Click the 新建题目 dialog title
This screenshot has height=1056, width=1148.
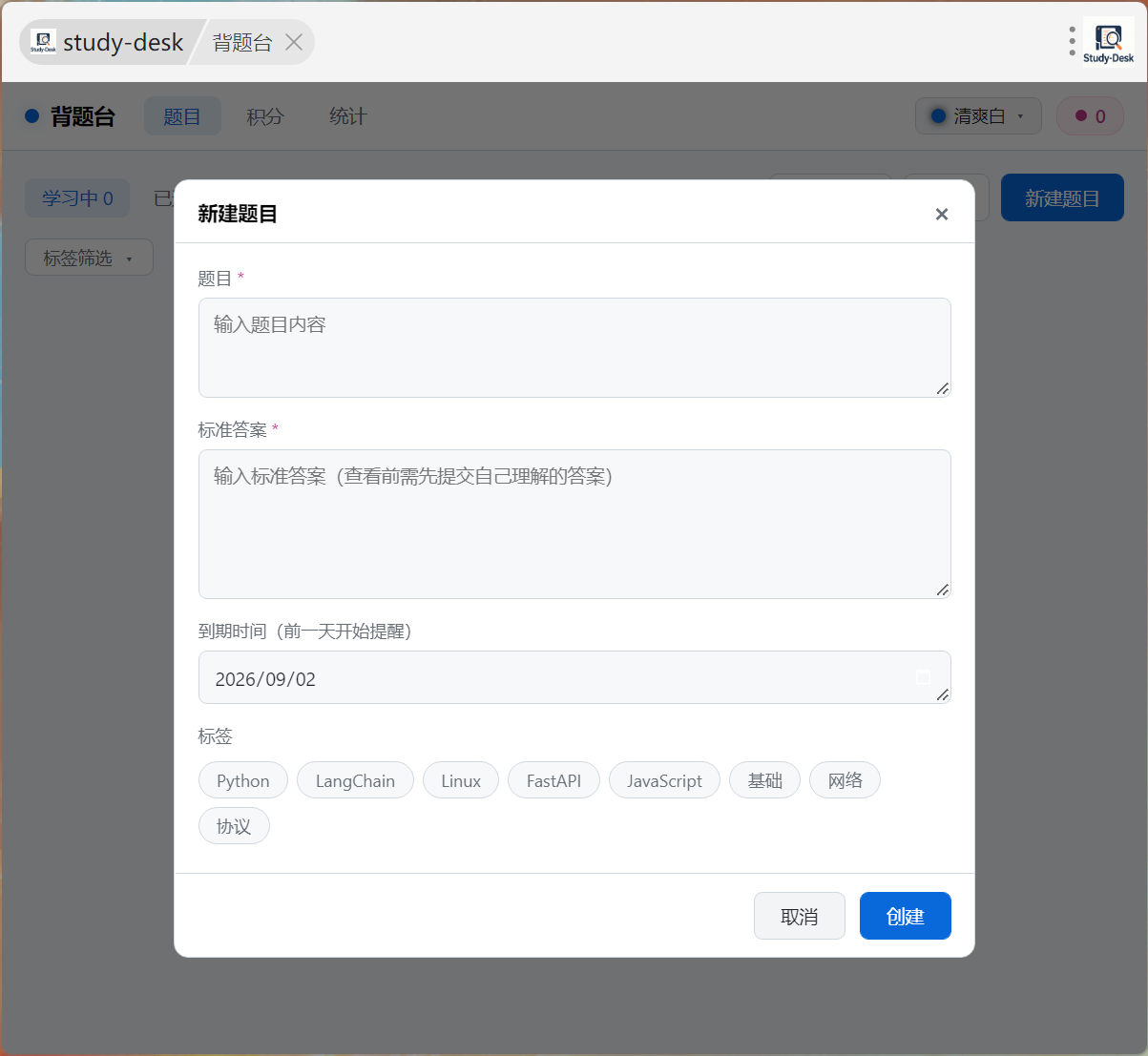[x=238, y=214]
